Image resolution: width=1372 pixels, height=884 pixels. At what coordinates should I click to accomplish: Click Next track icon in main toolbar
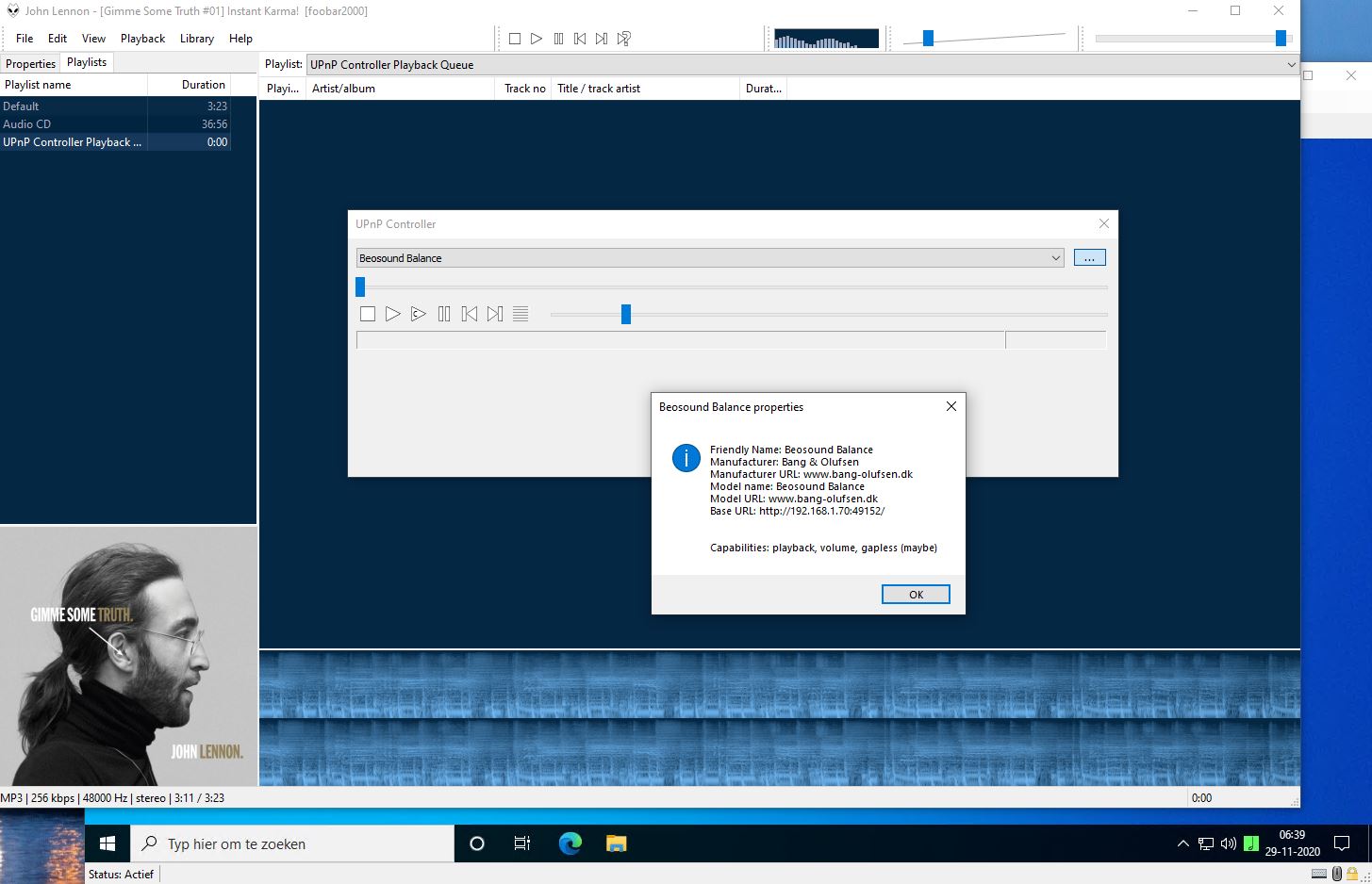click(x=602, y=39)
